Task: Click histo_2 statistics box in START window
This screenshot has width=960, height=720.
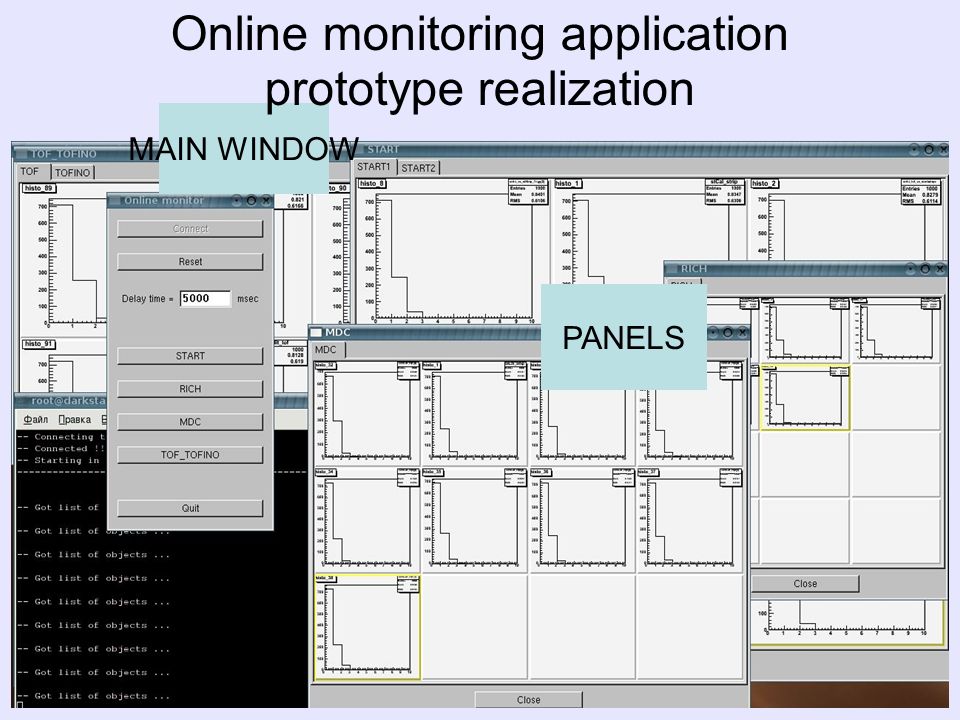Action: (x=921, y=192)
